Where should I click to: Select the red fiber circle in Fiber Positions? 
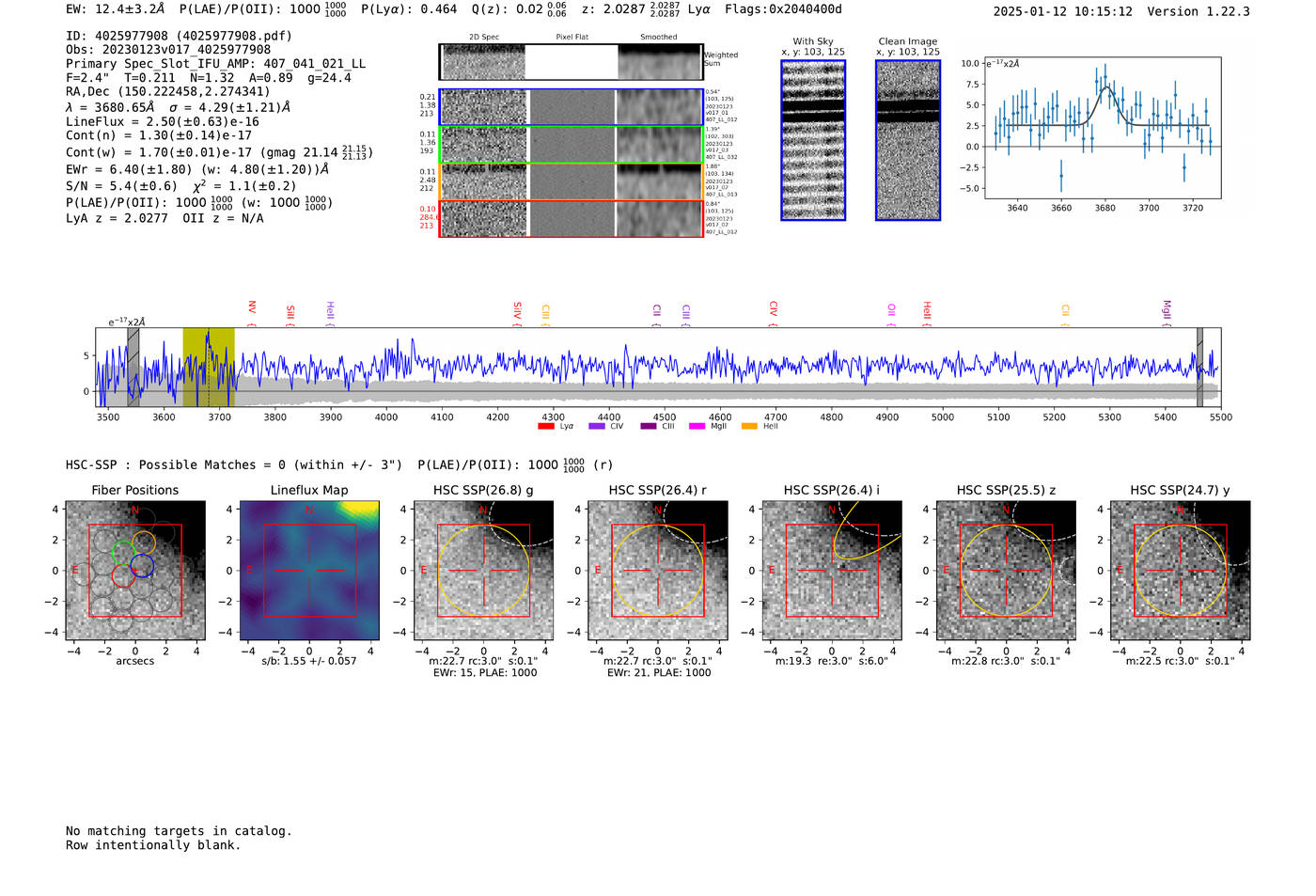point(123,575)
